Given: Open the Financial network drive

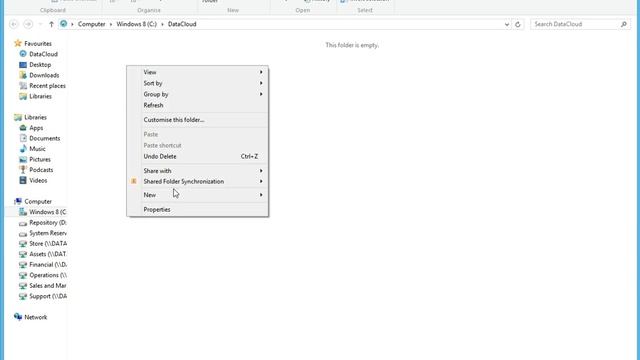Looking at the screenshot, I should click(x=48, y=264).
